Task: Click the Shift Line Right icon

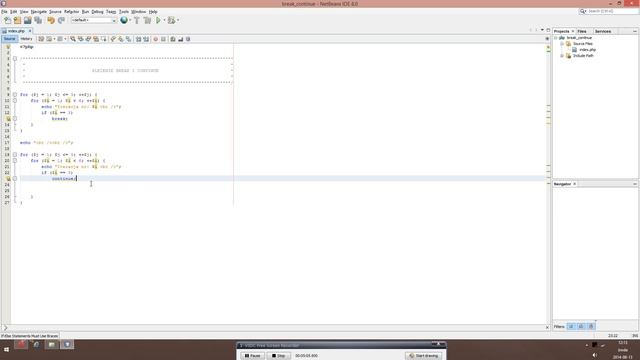Action: [x=146, y=39]
